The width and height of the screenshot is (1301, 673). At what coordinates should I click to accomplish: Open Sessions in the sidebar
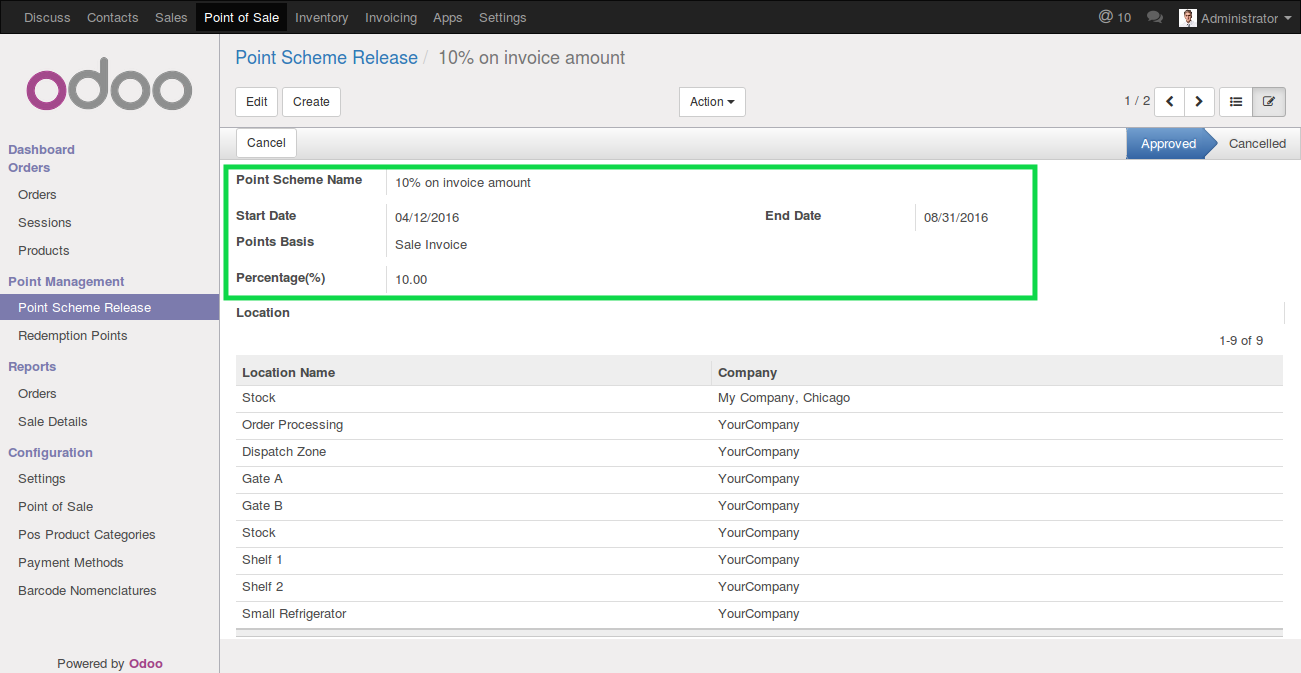pos(45,223)
